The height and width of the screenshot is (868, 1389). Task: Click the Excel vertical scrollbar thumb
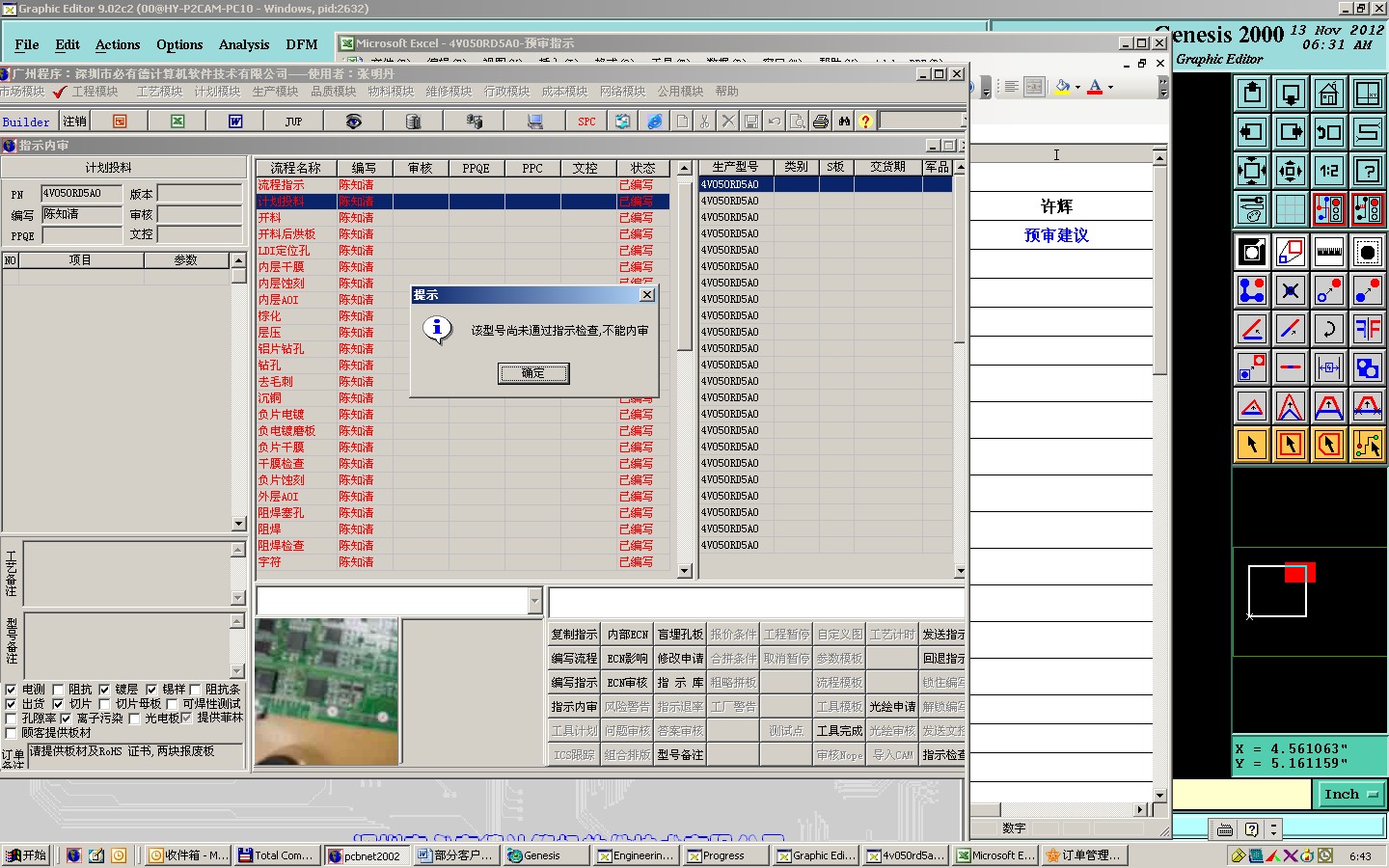coord(1160,270)
